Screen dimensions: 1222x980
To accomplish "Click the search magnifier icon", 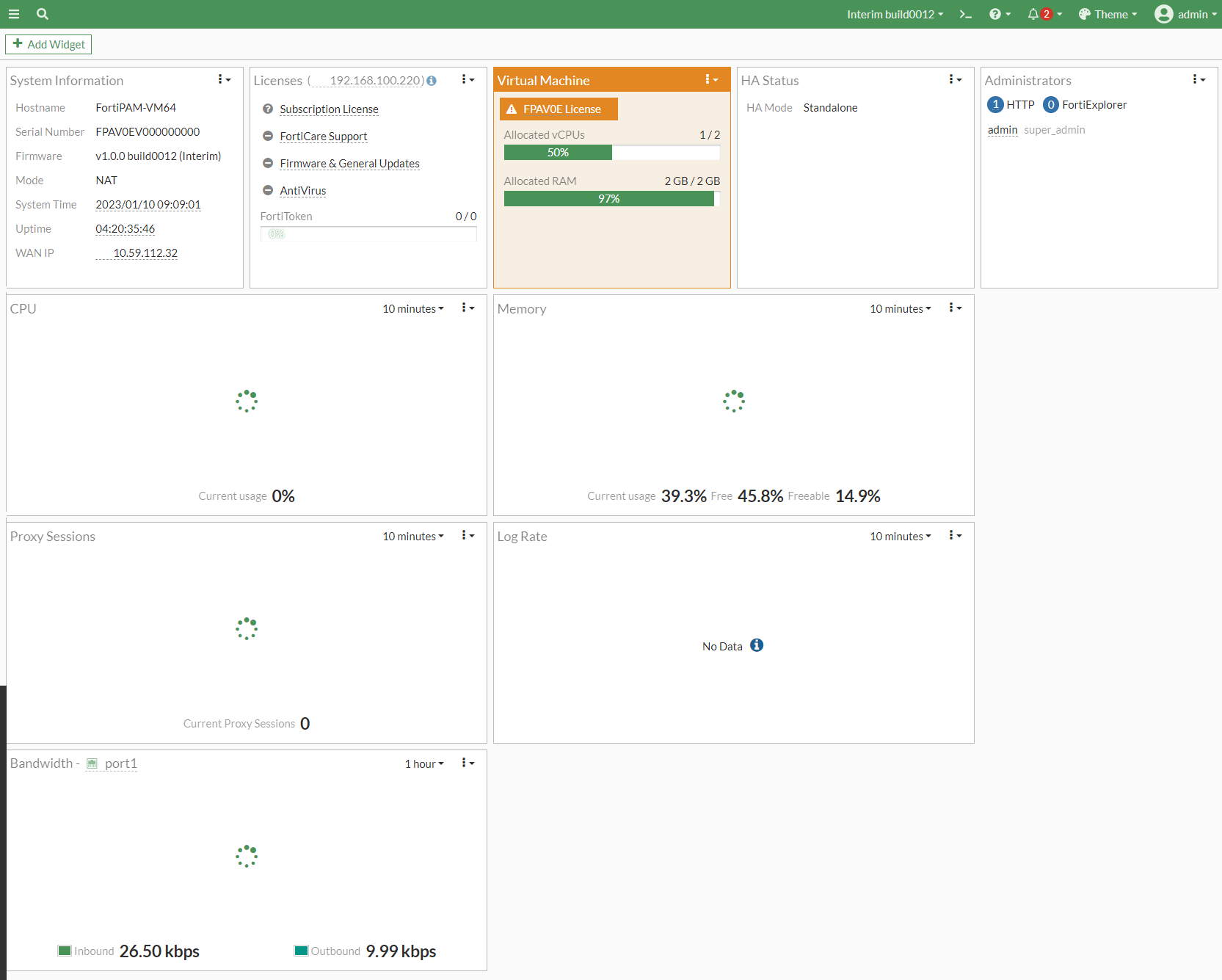I will pos(42,14).
